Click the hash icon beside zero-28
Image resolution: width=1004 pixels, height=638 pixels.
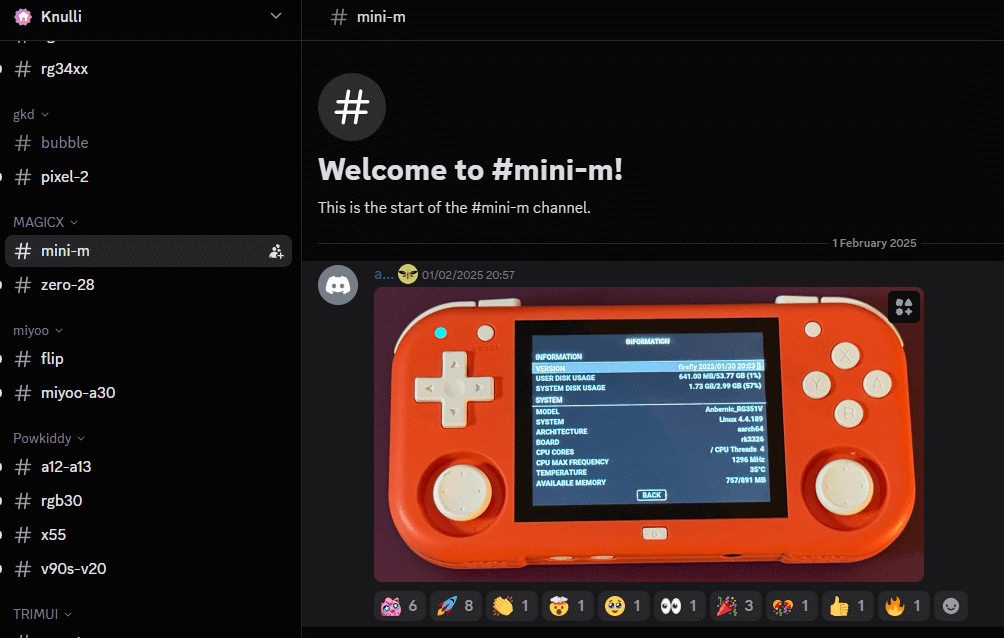[x=23, y=285]
